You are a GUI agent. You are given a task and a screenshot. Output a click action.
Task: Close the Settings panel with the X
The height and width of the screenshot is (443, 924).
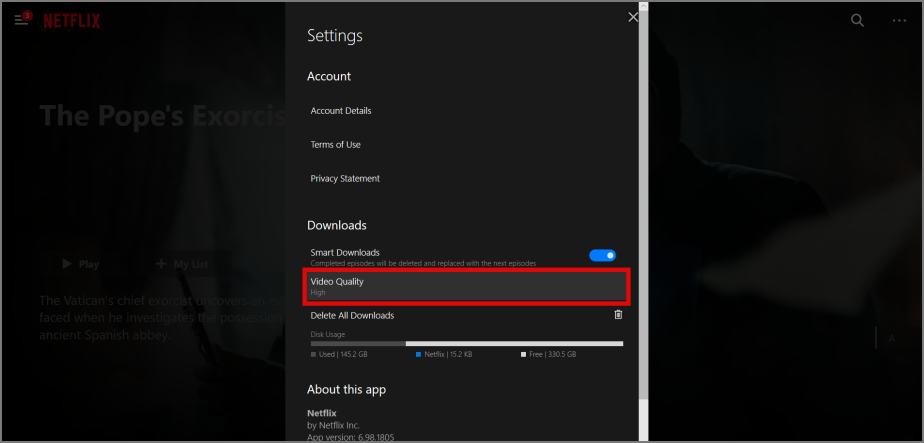[x=633, y=17]
